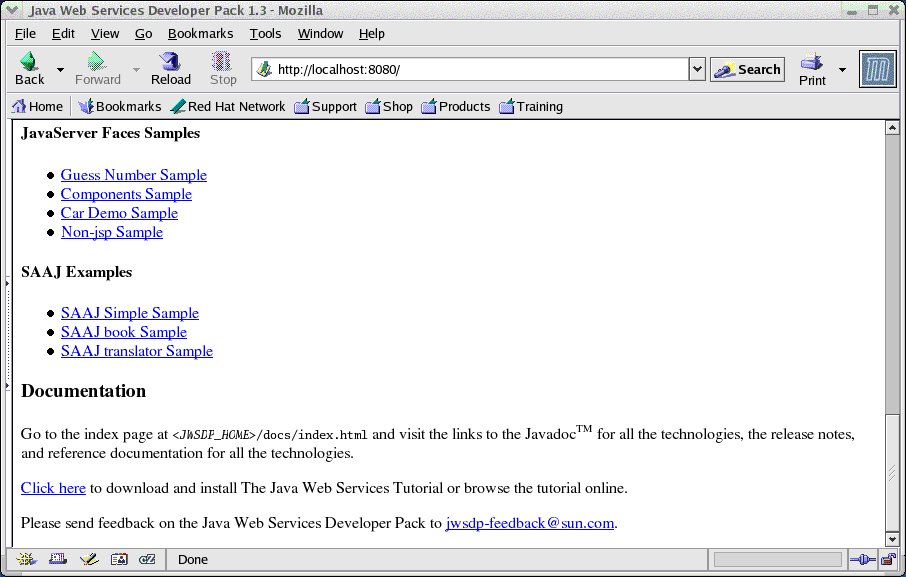Screen dimensions: 906x577
Task: Reload the current page
Action: click(x=170, y=69)
